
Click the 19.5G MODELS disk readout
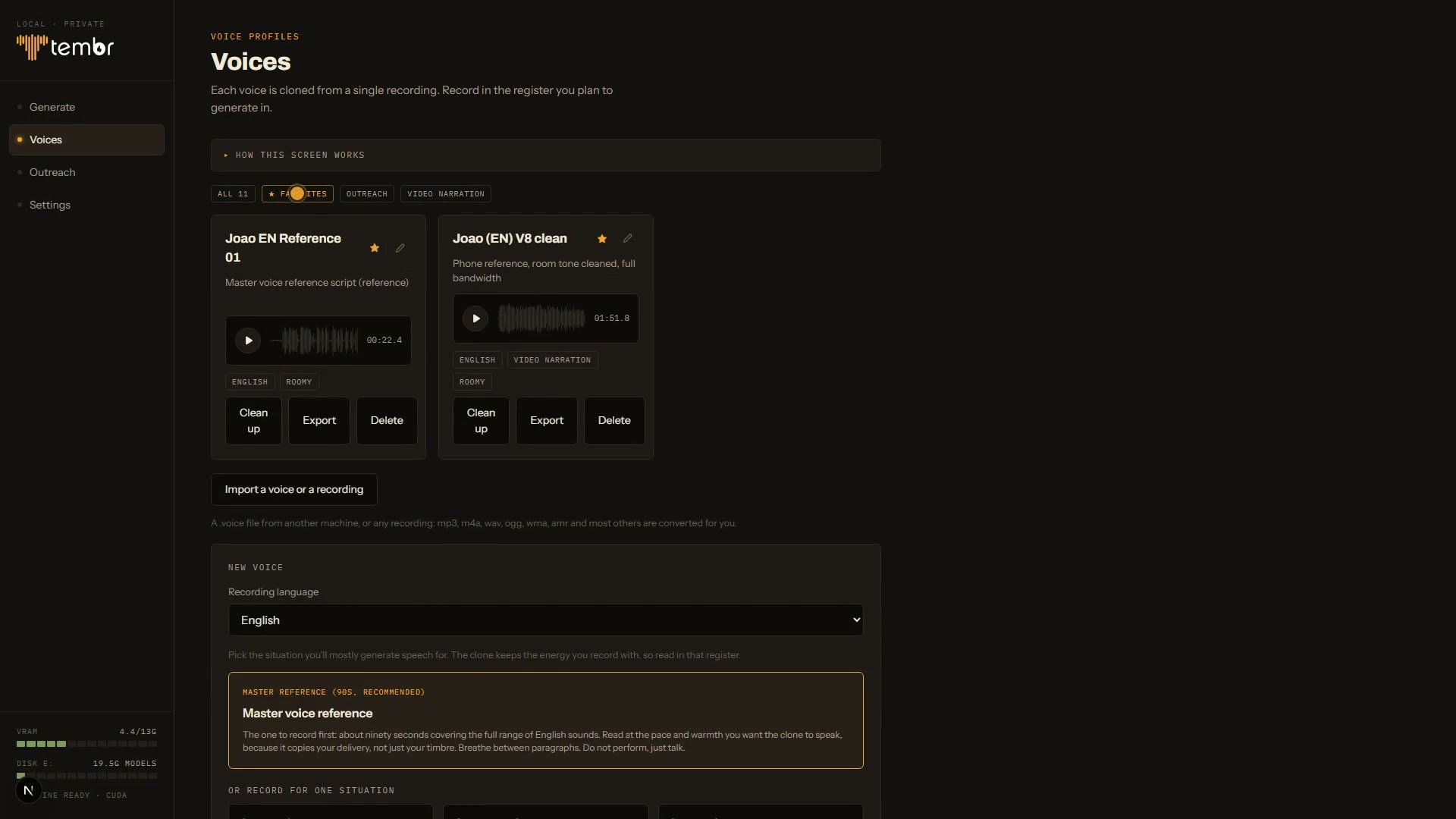pos(124,764)
